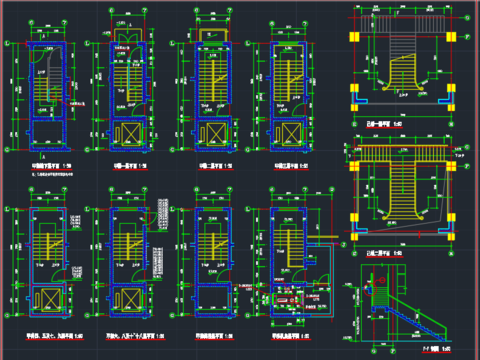
Task: Select the title under the top row's first stair plan
Action: (52, 166)
